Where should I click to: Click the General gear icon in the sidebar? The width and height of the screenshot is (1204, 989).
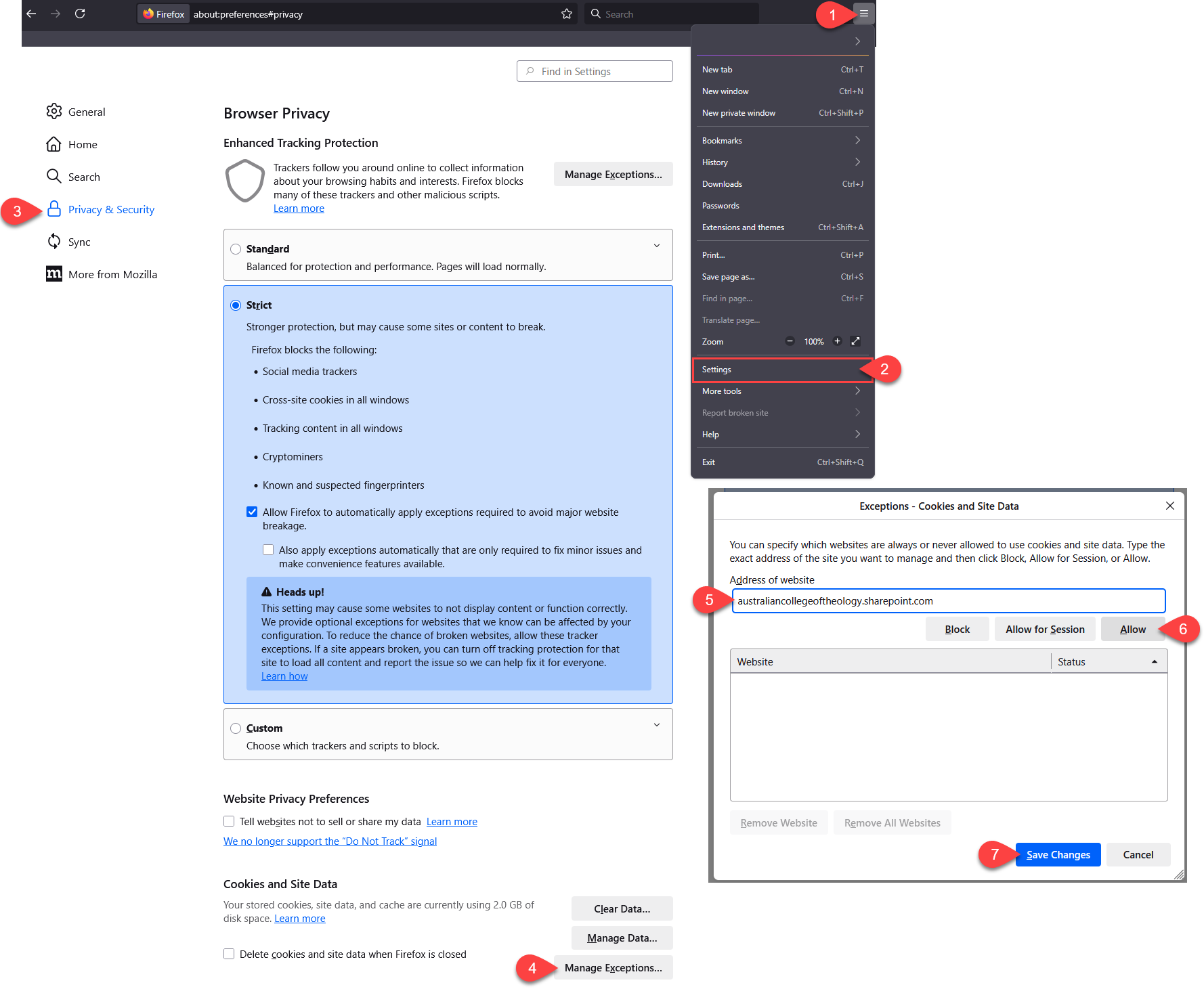pos(54,112)
